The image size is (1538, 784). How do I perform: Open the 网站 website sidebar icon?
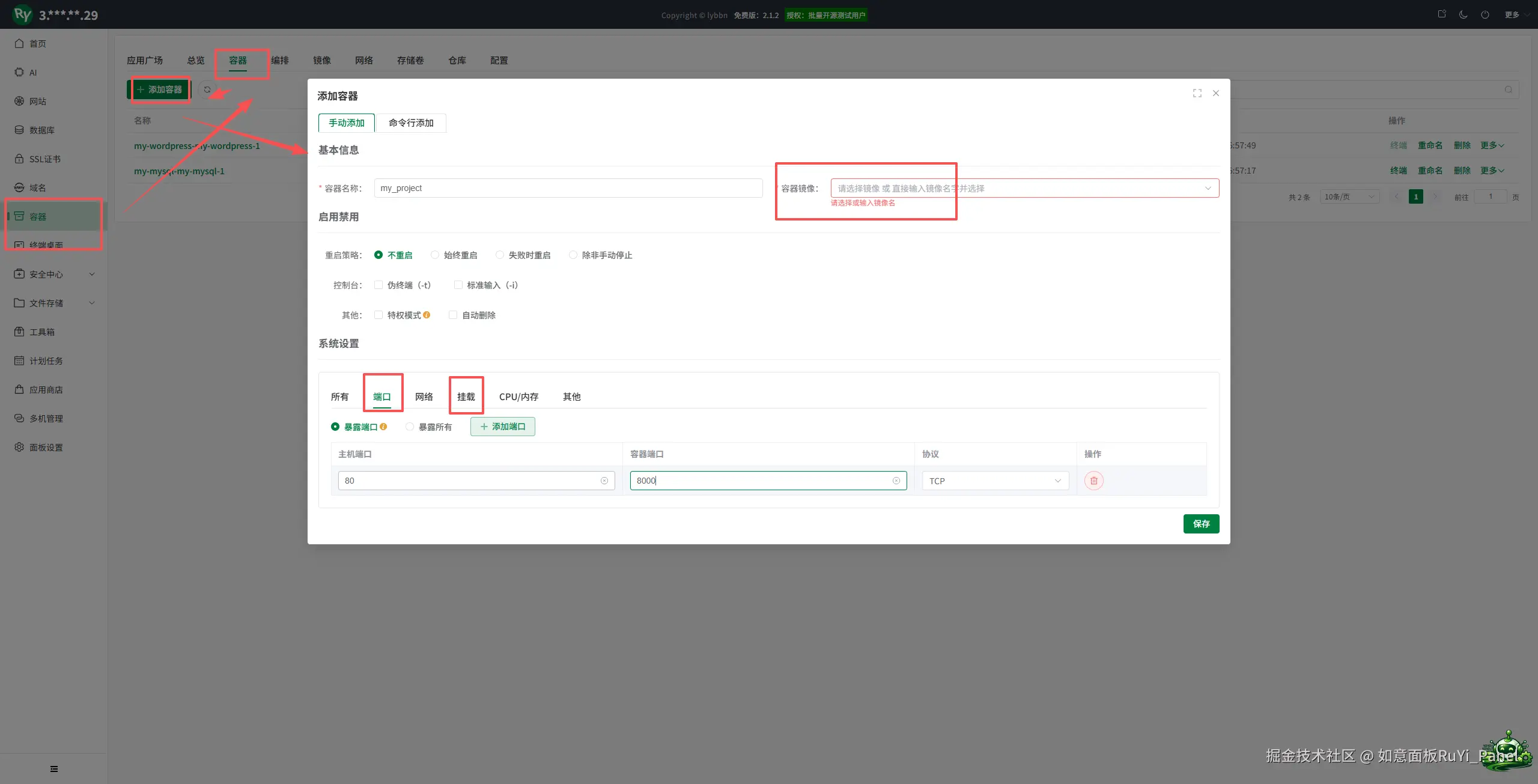(19, 101)
